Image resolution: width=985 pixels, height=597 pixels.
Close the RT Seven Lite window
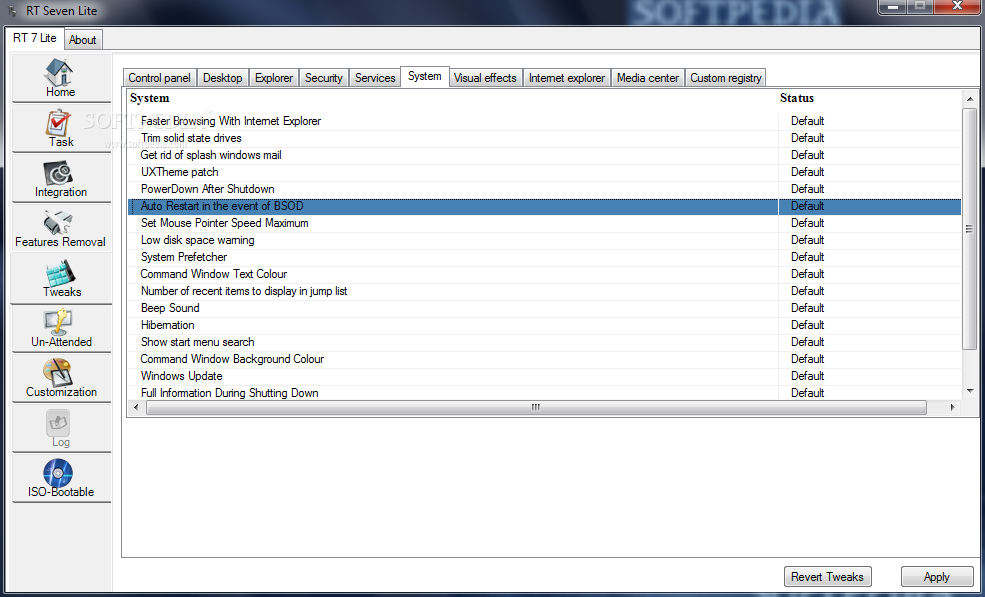point(957,6)
